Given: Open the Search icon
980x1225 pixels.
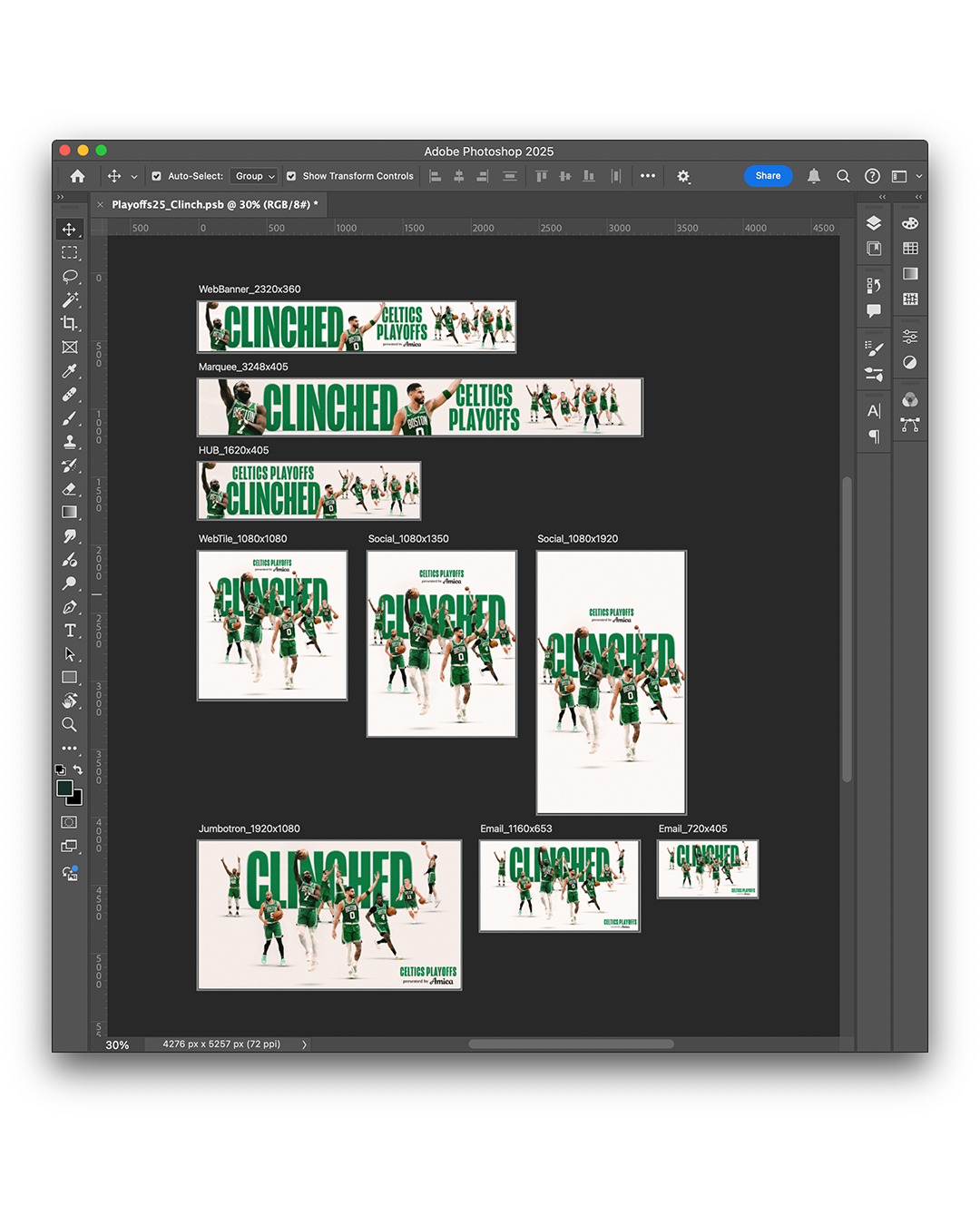Looking at the screenshot, I should coord(843,176).
